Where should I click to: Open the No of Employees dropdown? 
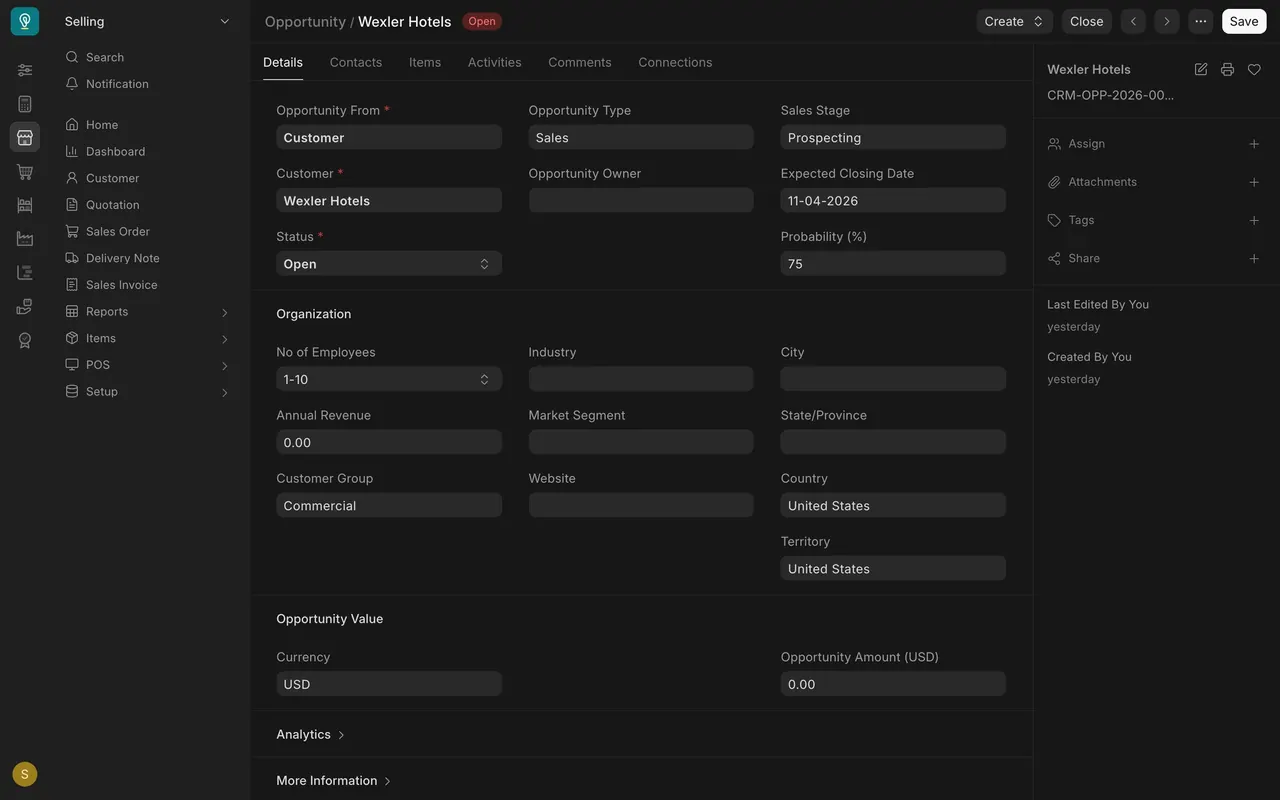click(389, 379)
